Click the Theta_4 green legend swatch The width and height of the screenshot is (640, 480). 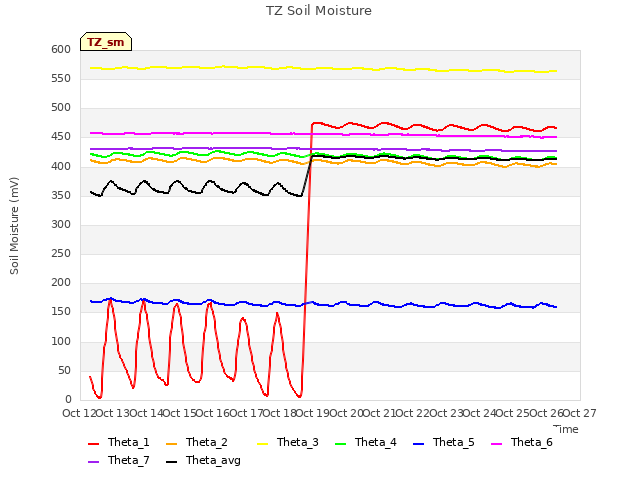tap(340, 444)
